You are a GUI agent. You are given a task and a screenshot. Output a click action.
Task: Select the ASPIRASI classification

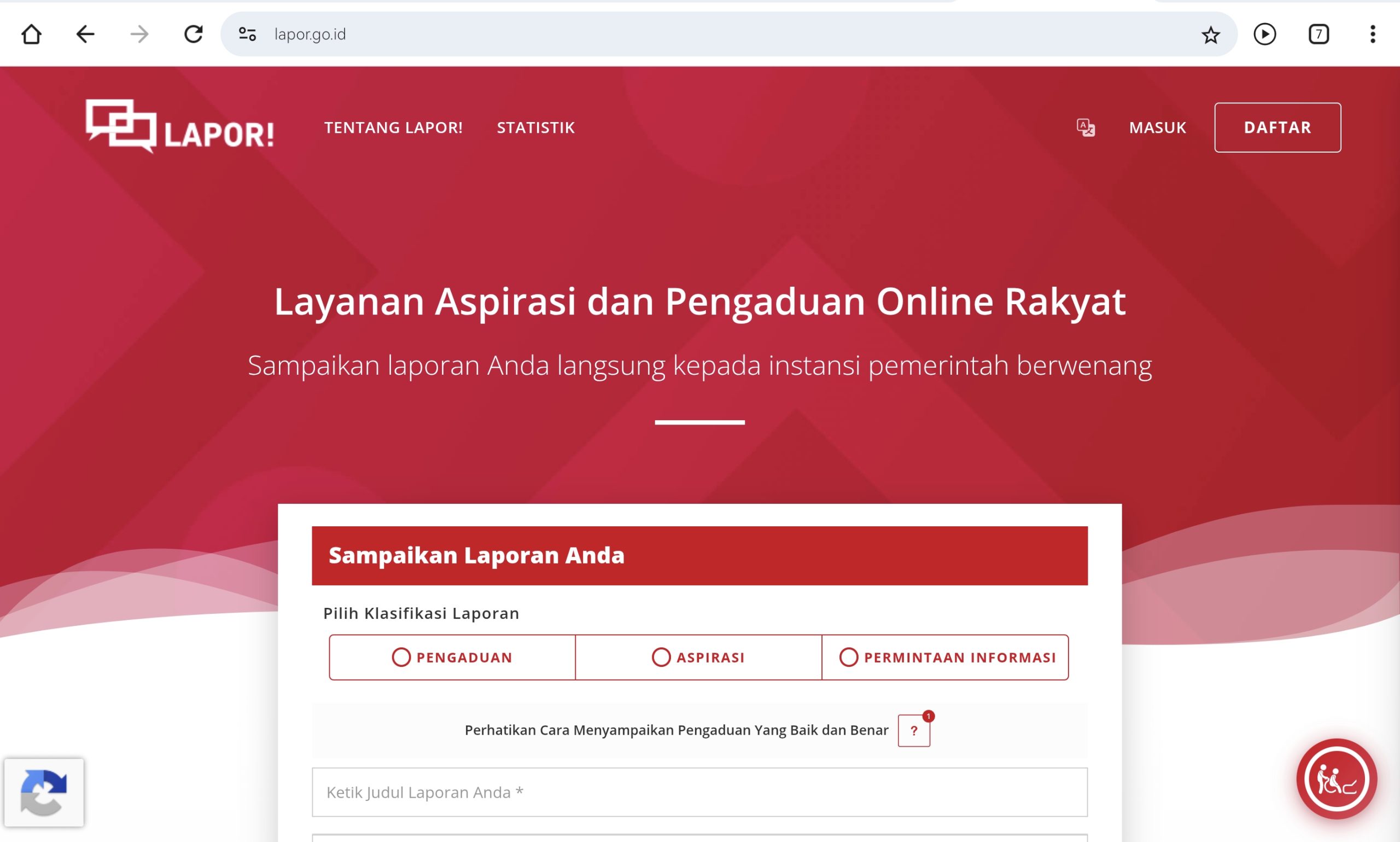coord(698,657)
